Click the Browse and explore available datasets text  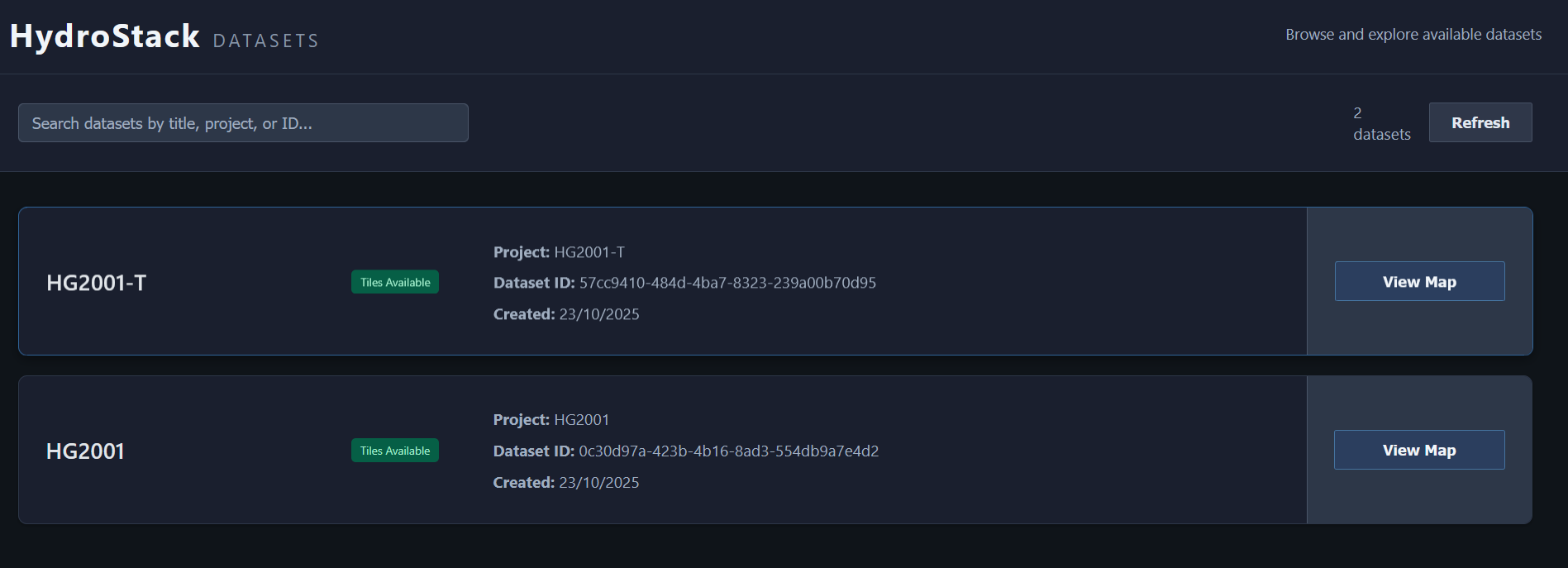tap(1413, 34)
